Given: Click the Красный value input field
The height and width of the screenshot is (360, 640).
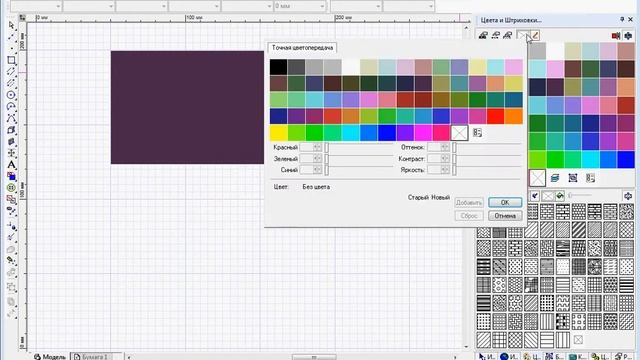Looking at the screenshot, I should [307, 147].
